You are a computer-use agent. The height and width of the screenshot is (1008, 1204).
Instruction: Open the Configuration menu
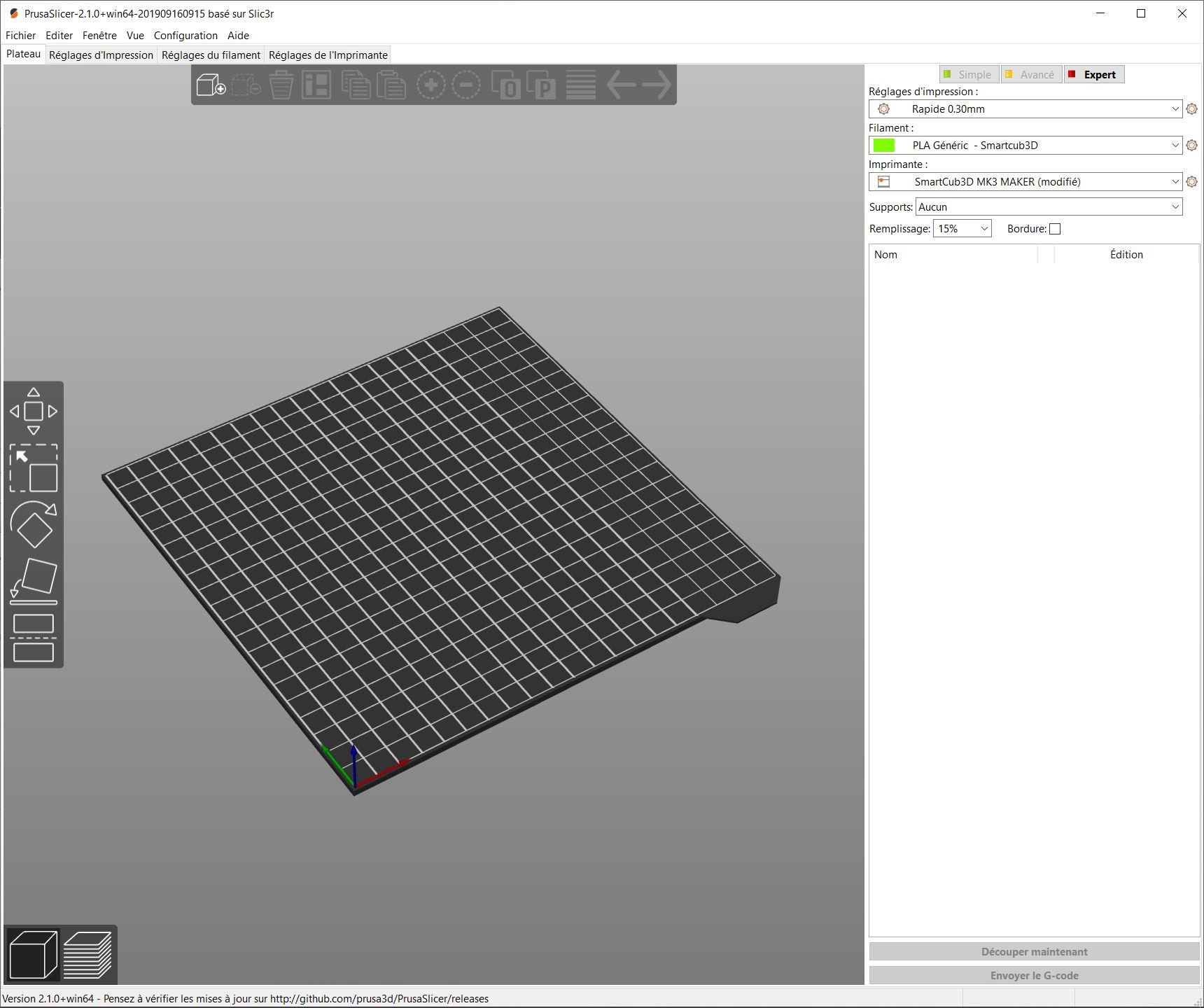pyautogui.click(x=185, y=36)
